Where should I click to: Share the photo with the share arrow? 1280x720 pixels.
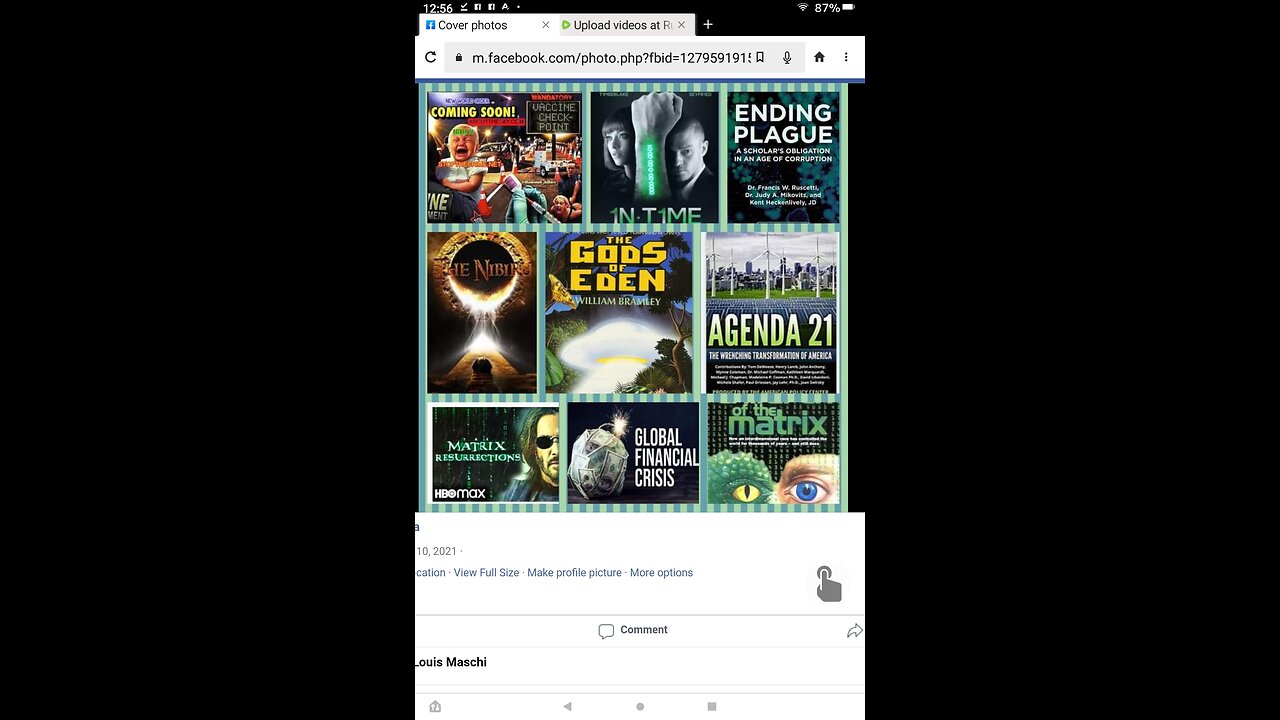[x=854, y=630]
